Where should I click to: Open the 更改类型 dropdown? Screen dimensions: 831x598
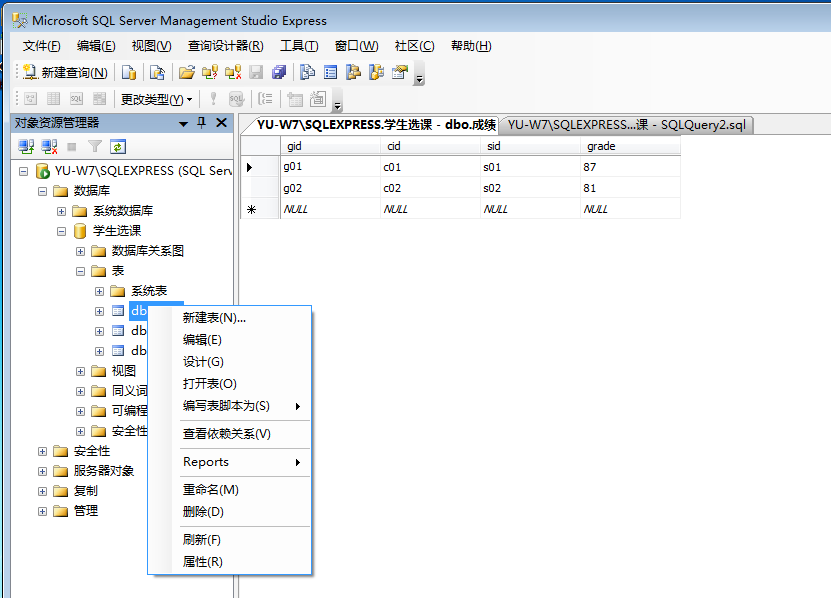pyautogui.click(x=156, y=99)
